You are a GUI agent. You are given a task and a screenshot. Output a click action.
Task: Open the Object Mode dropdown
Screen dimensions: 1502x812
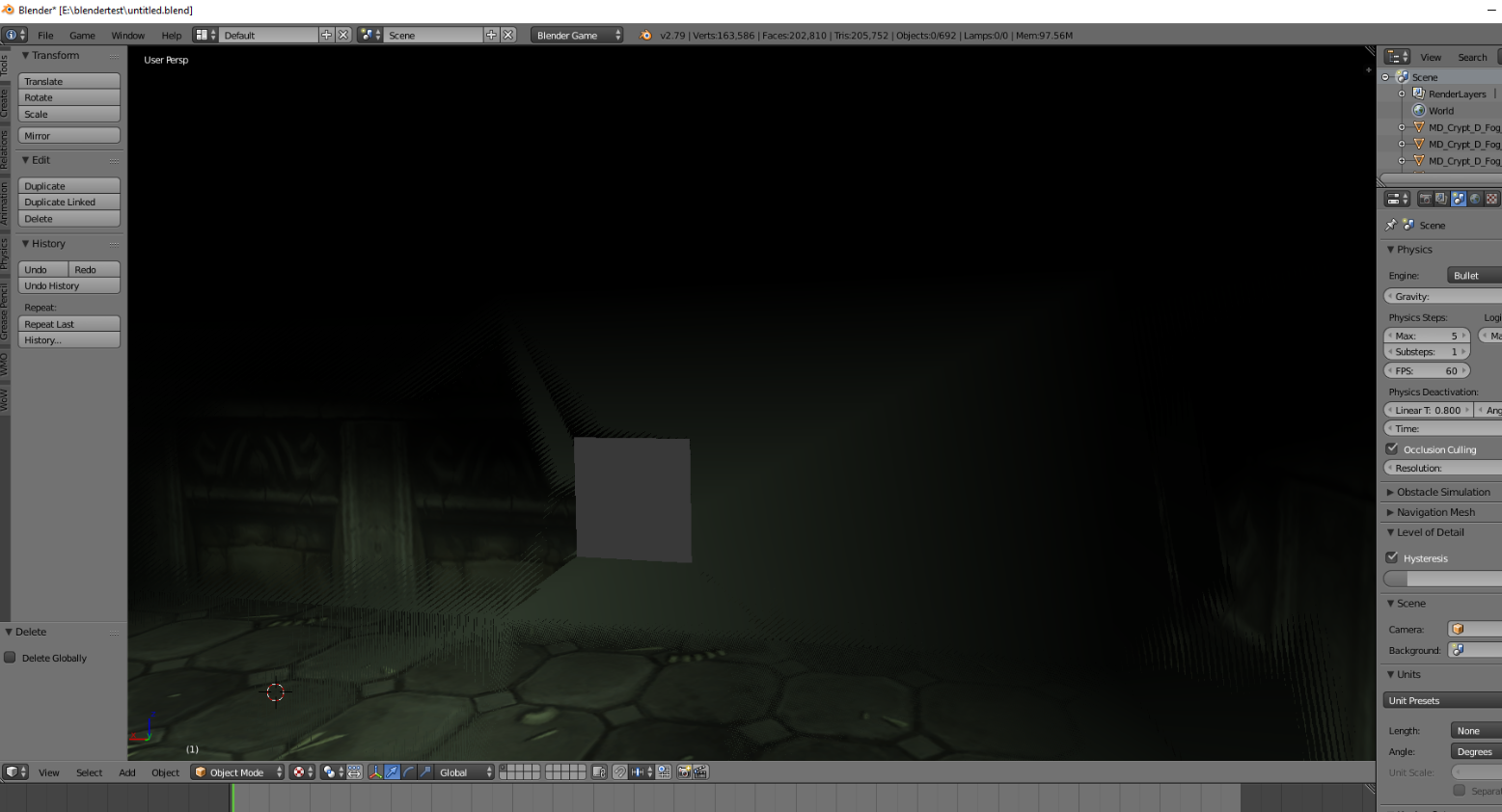(236, 771)
